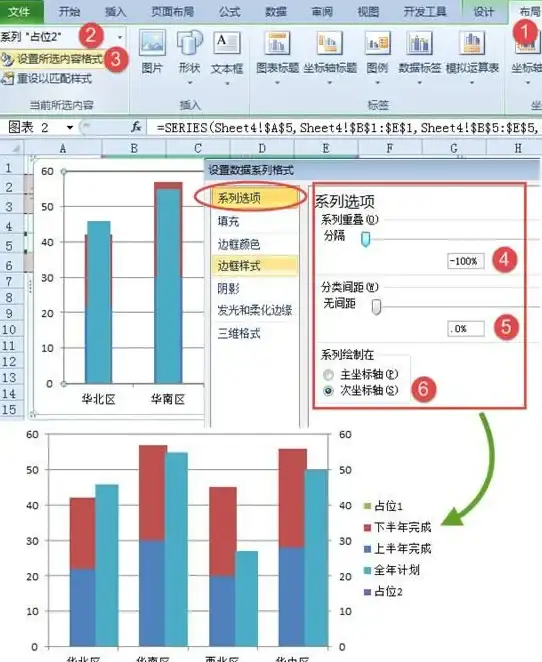
Task: Select 边框颜色 in the dialog sidebar
Action: (x=239, y=244)
